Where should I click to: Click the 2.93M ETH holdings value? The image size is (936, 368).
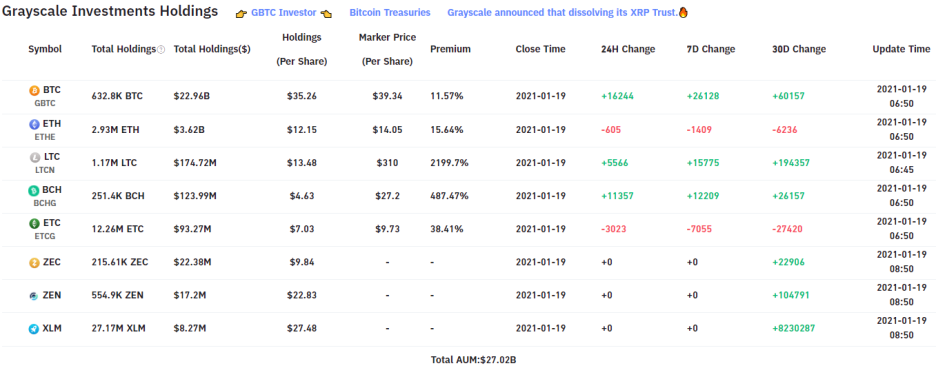click(x=115, y=130)
